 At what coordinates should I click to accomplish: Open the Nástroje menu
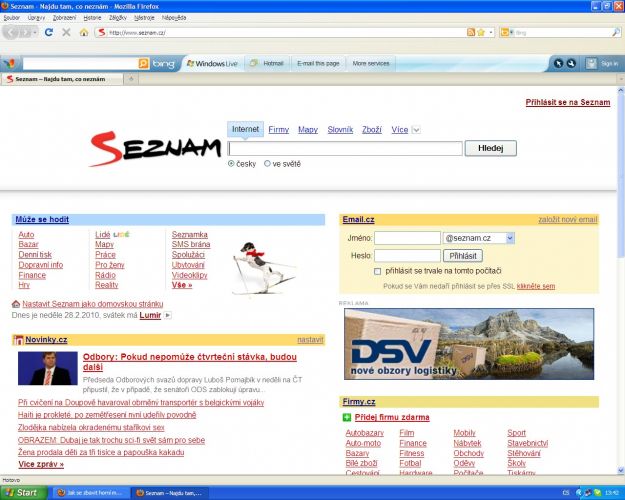144,18
